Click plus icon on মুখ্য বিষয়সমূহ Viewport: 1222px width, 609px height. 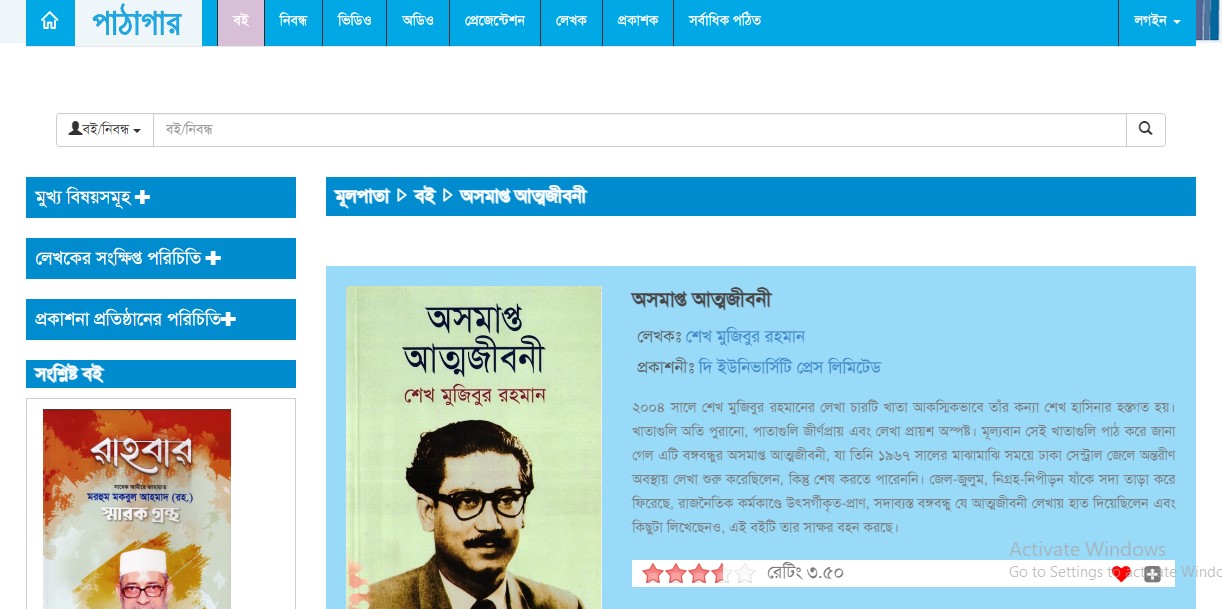pos(142,198)
